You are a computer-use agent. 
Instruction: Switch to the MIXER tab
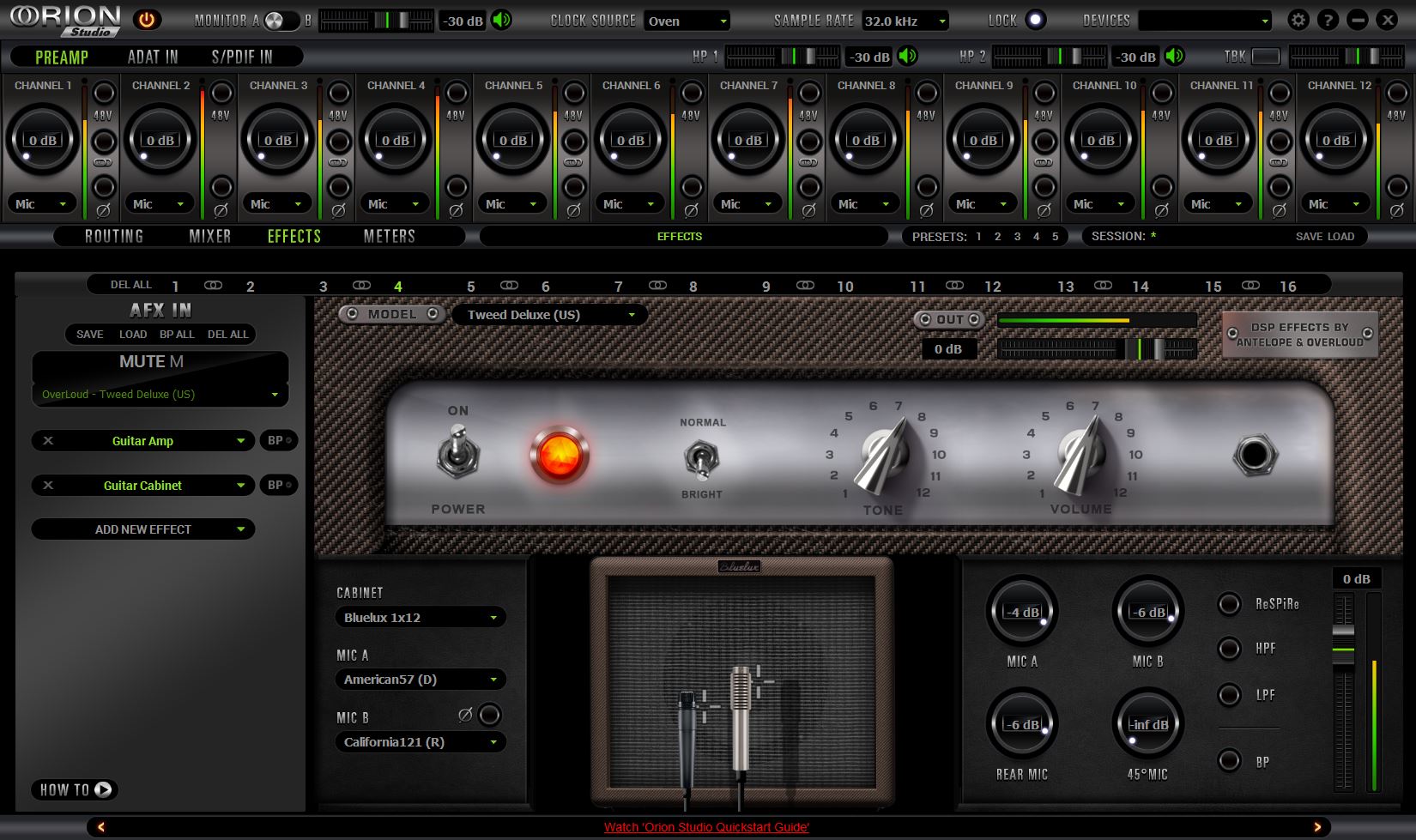pyautogui.click(x=209, y=236)
